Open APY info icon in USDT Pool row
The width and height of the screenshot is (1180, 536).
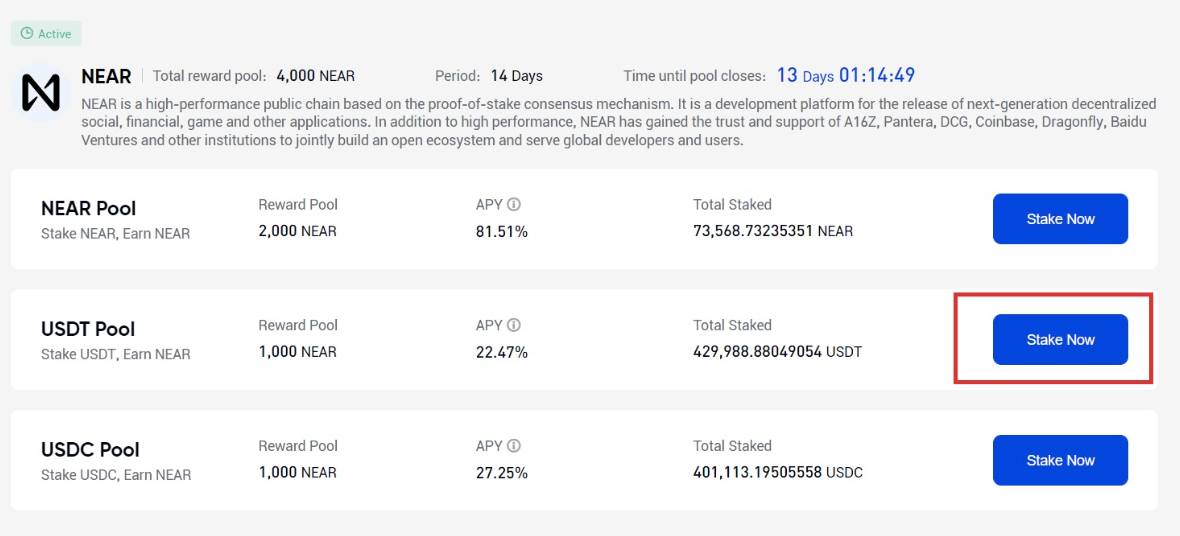point(514,325)
